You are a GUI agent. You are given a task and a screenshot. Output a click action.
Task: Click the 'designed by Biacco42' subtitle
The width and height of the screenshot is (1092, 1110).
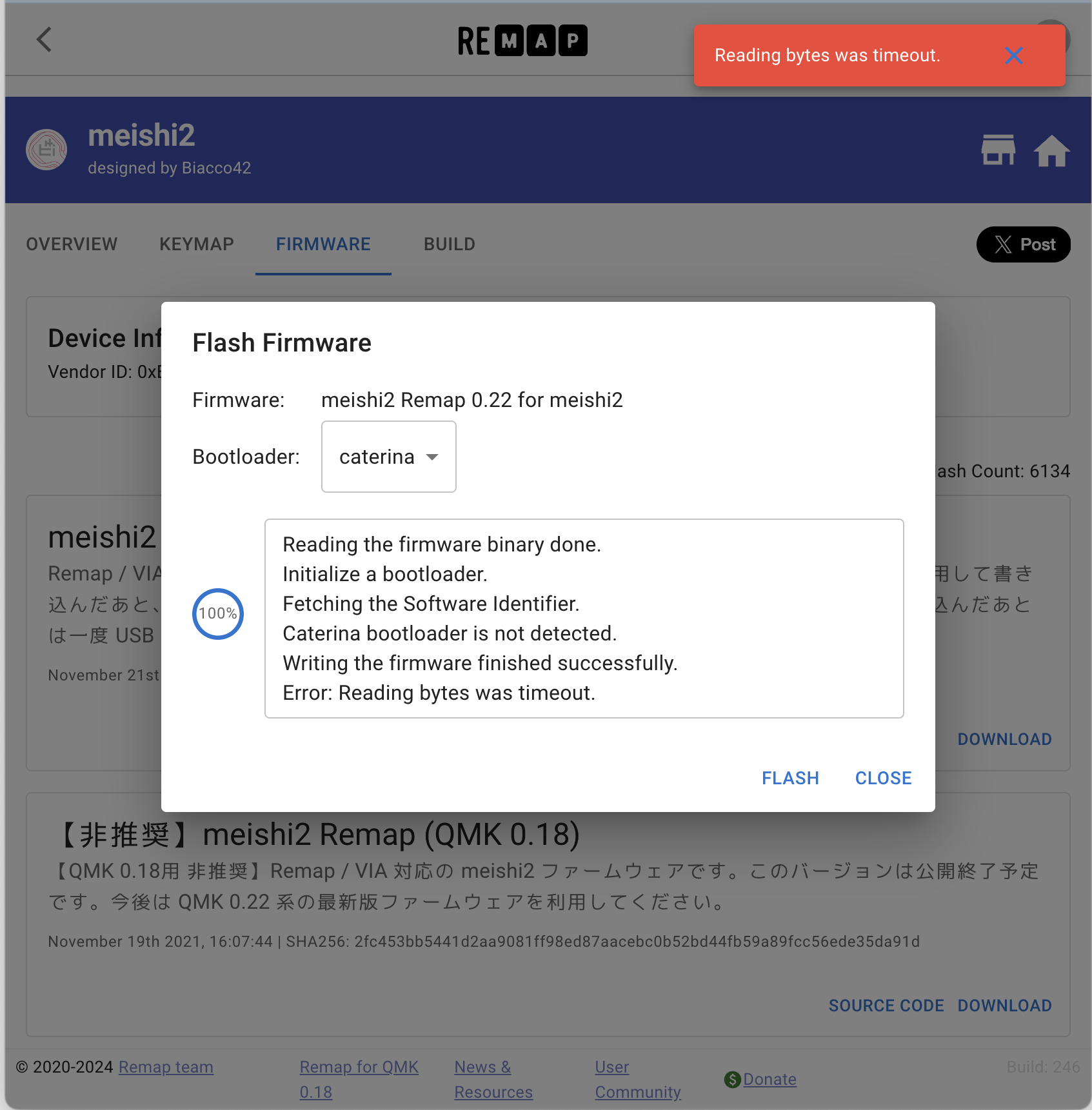(x=170, y=168)
